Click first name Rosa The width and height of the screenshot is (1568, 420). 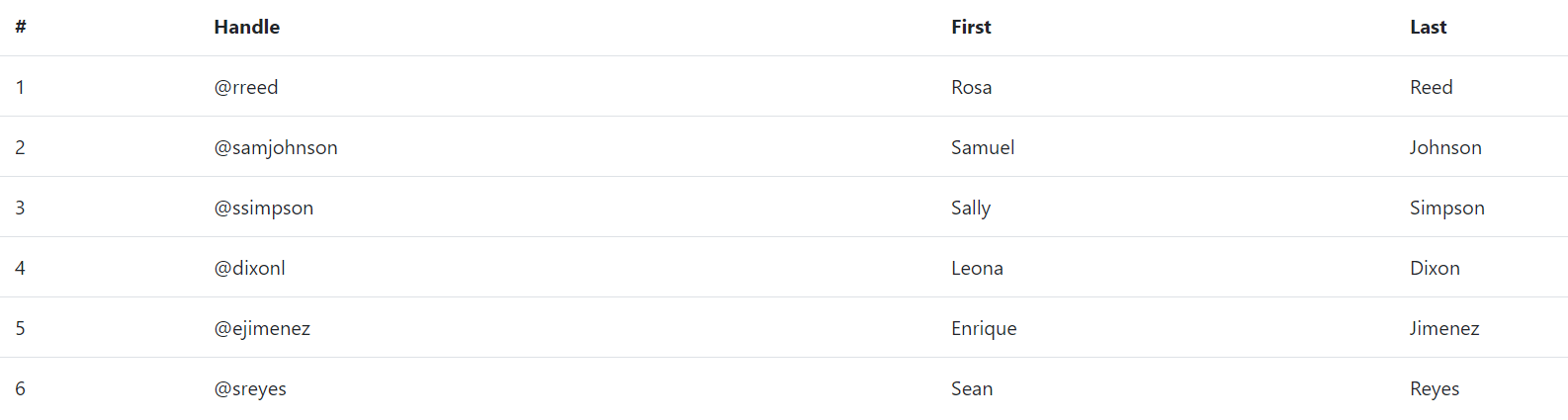pyautogui.click(x=971, y=88)
